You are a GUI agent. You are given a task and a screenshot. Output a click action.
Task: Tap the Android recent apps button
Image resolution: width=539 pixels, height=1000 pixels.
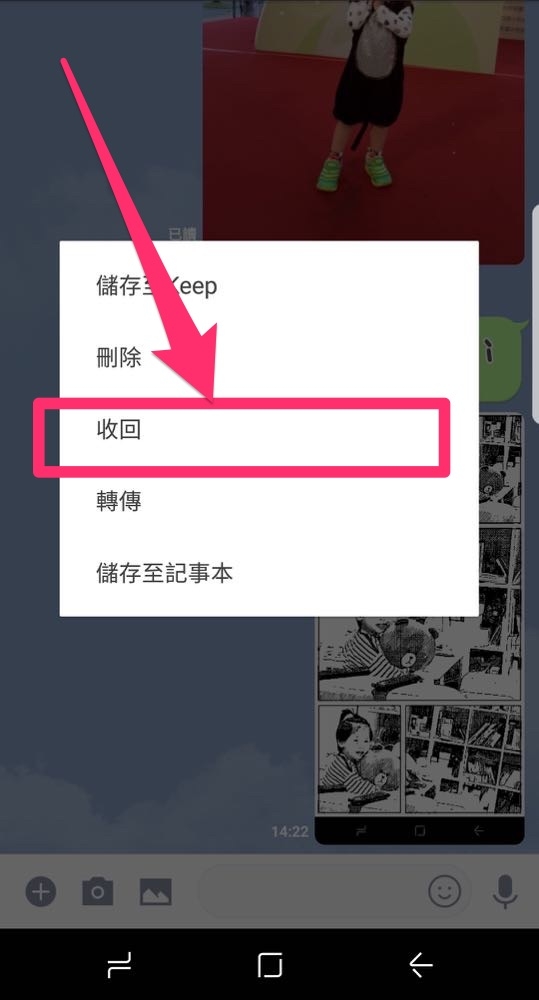pos(119,965)
